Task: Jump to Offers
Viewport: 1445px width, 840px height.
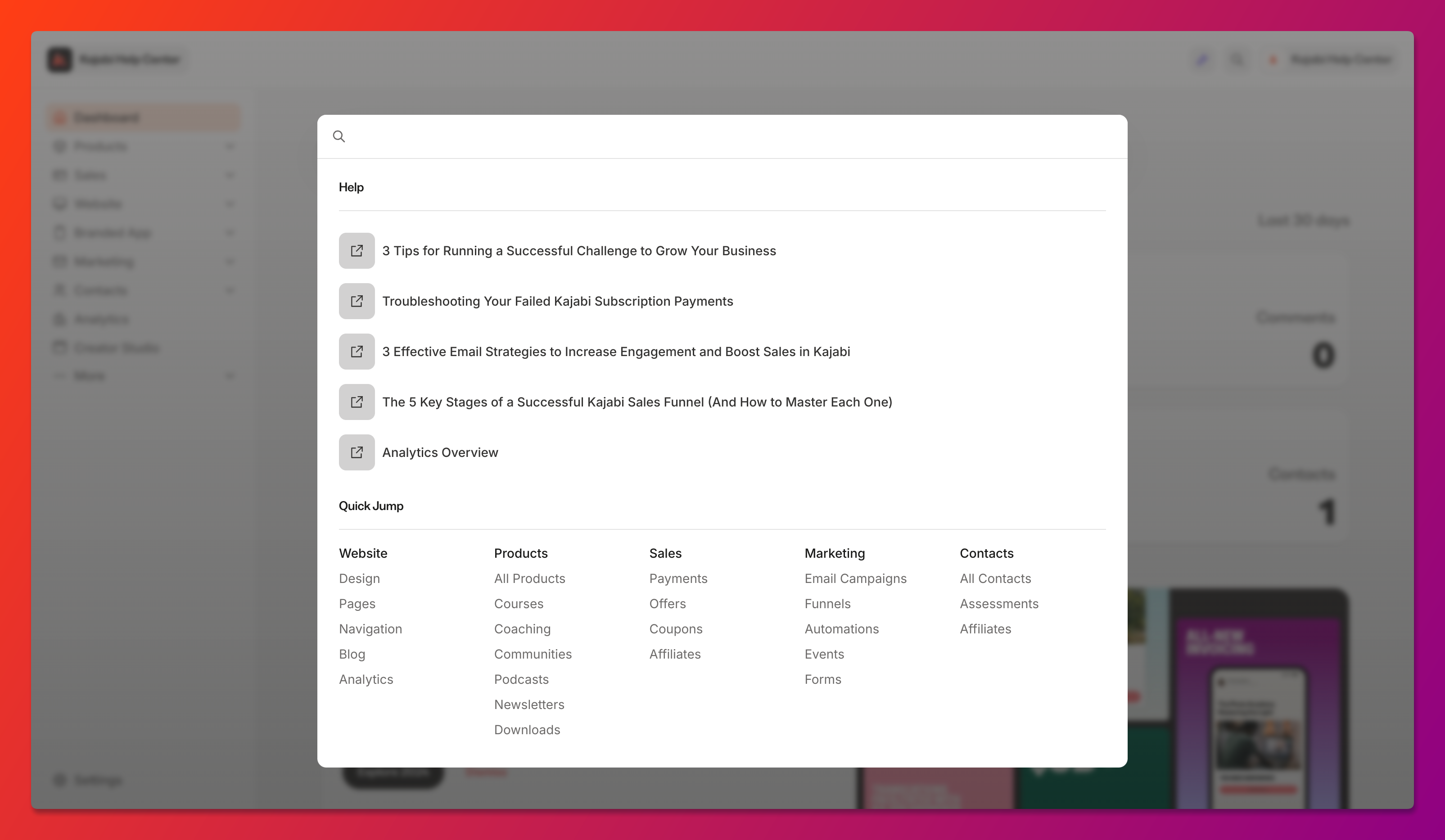Action: (668, 604)
